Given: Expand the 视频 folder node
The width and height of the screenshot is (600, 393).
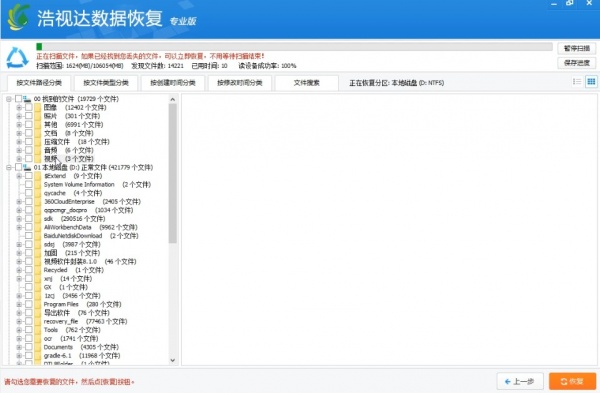Looking at the screenshot, I should (x=19, y=158).
